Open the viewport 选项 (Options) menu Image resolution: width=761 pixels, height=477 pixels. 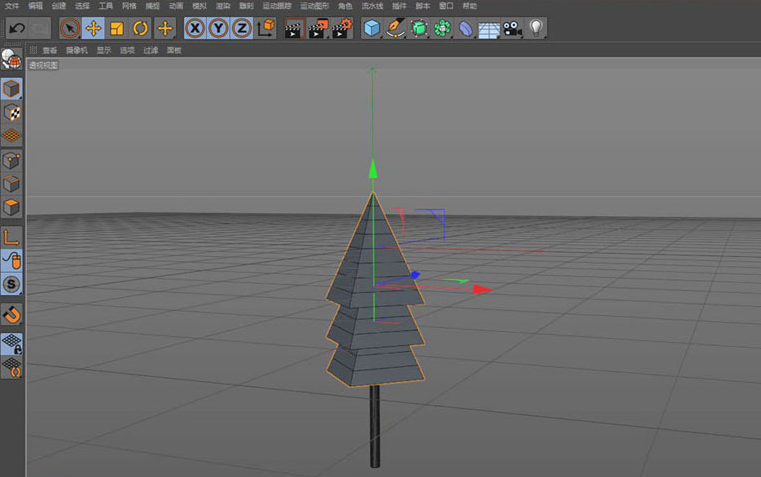(127, 50)
